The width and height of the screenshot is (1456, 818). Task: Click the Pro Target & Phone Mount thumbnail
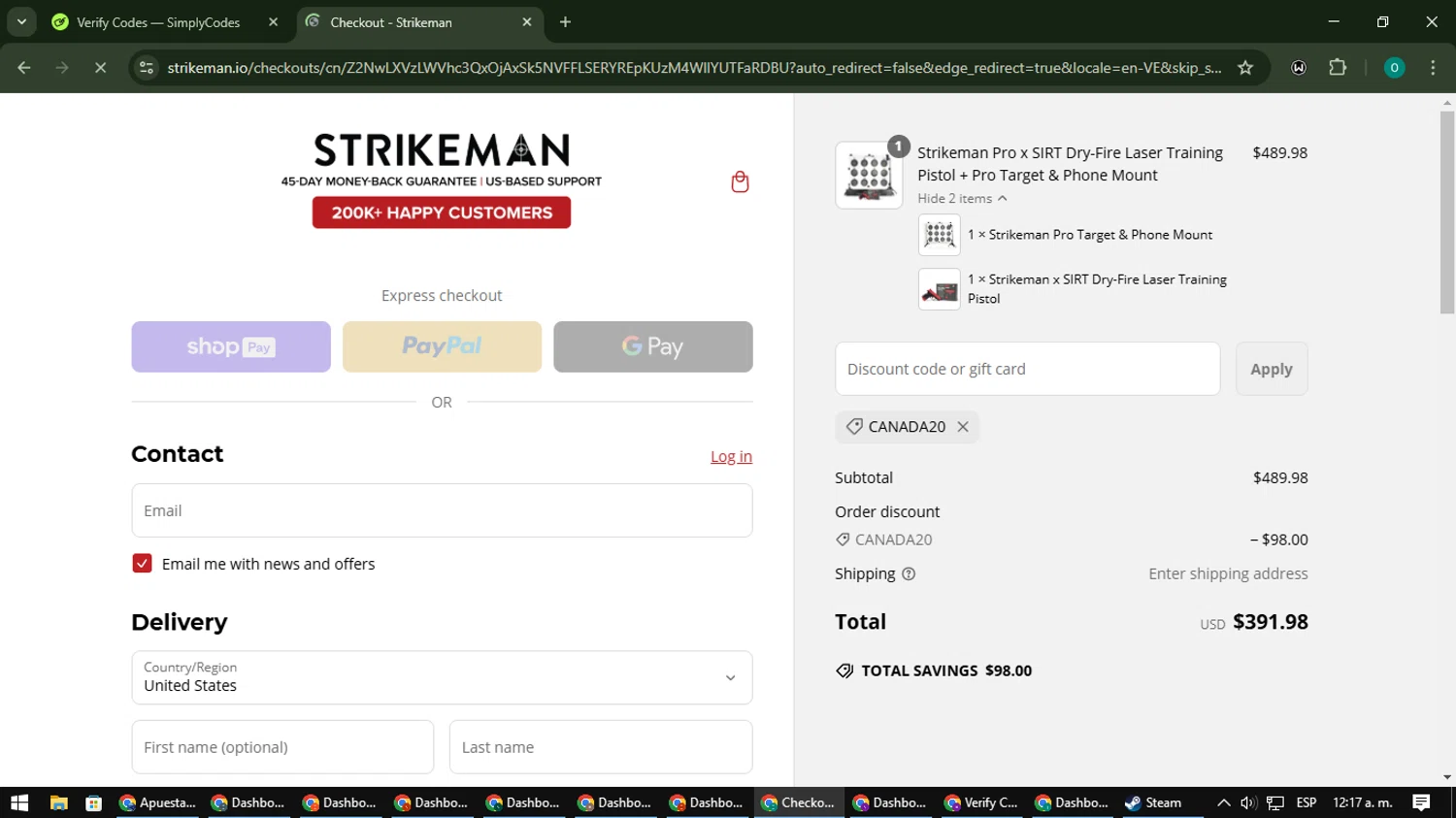[940, 235]
